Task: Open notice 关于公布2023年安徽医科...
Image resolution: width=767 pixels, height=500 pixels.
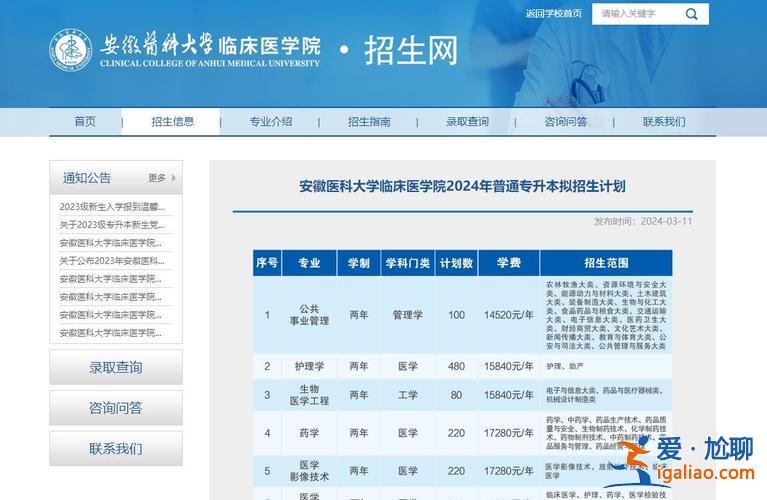Action: (x=112, y=261)
